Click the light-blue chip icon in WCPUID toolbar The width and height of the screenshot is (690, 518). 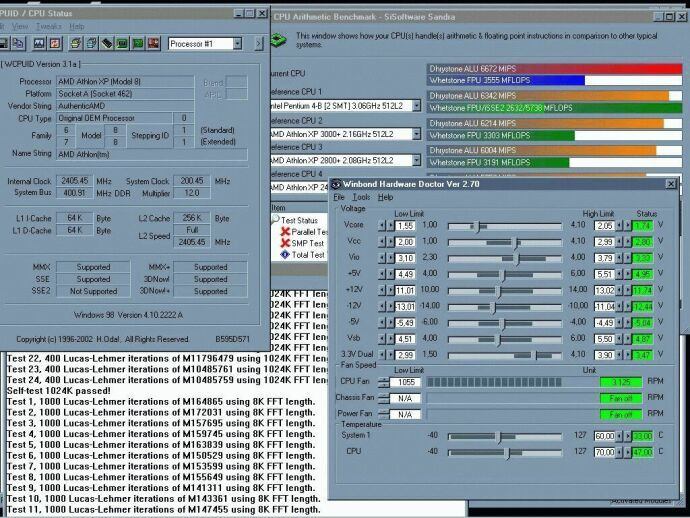[92, 43]
